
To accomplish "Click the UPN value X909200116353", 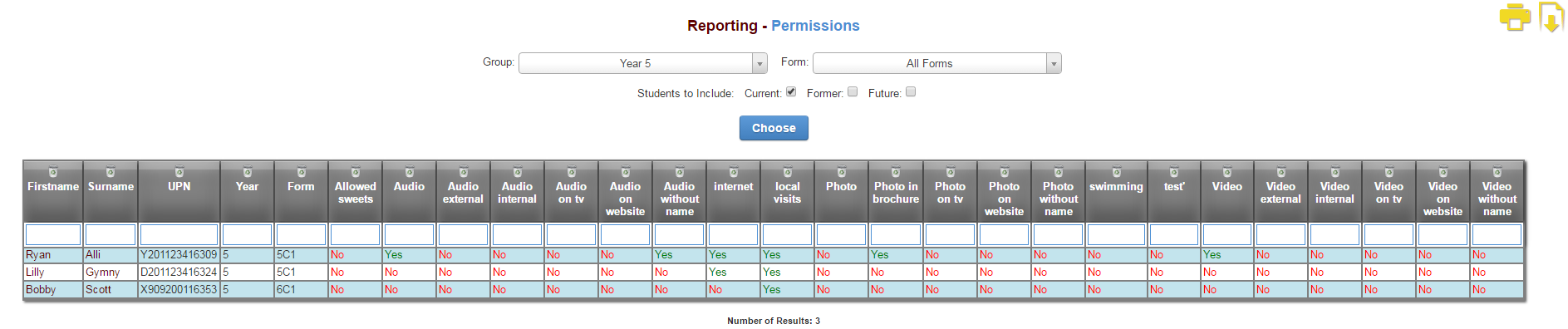I will [x=179, y=290].
